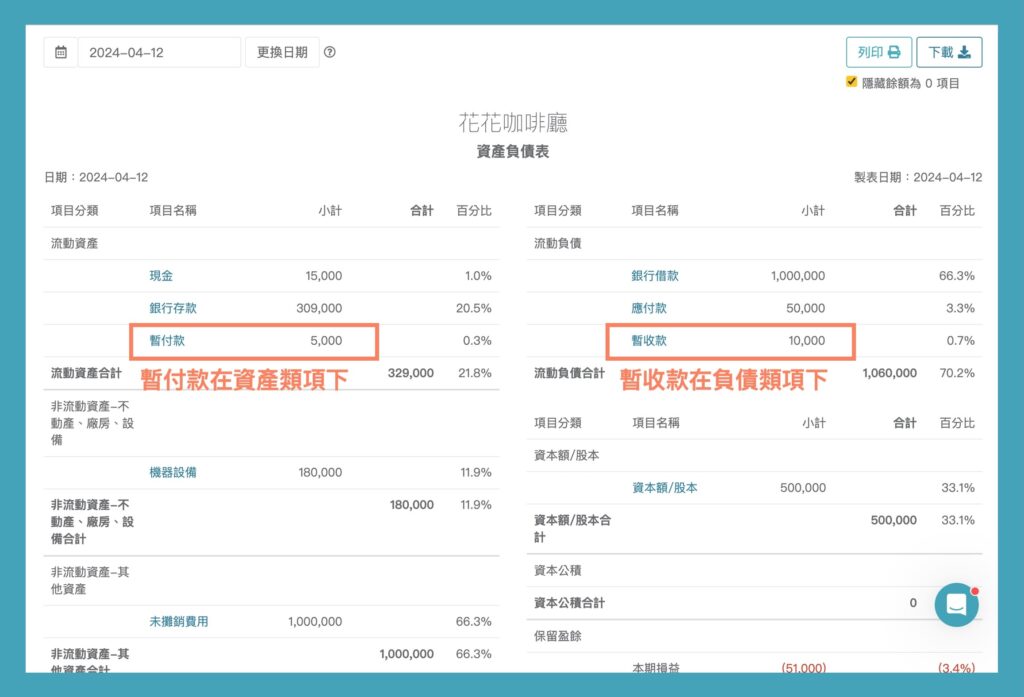Click the 流動資產合計 row label

click(x=86, y=373)
